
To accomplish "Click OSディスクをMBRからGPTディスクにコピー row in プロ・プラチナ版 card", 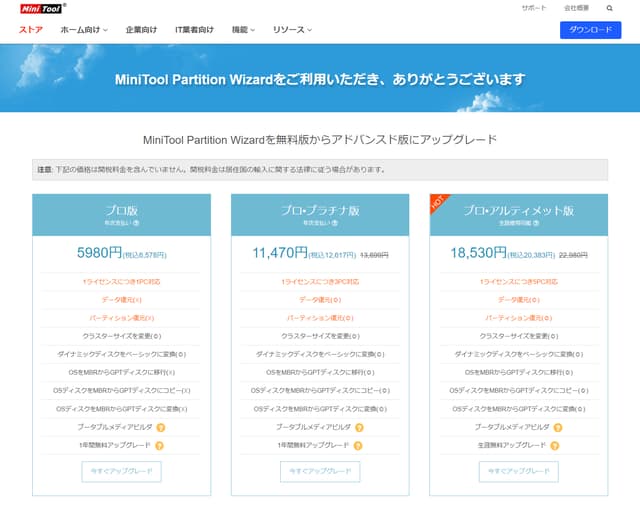I will pos(320,391).
